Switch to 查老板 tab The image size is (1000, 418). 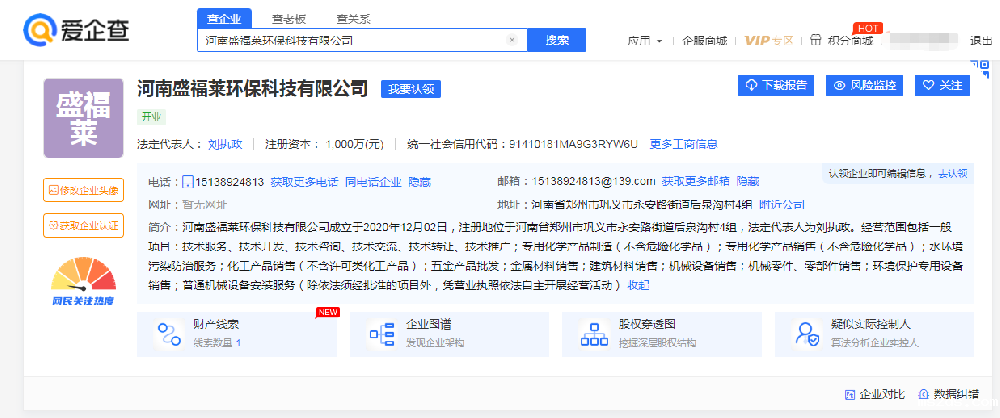click(x=289, y=19)
